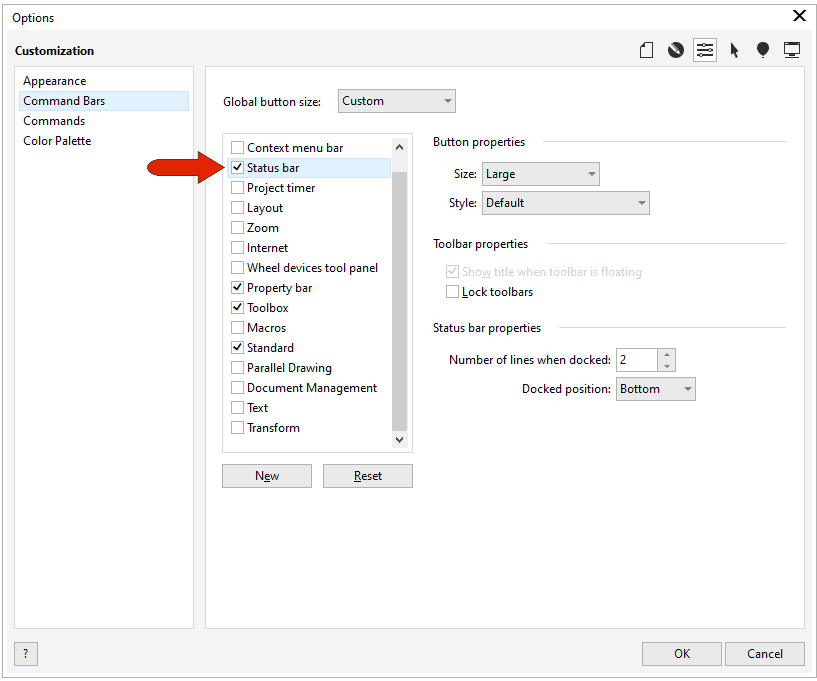Viewport: 817px width, 681px height.
Task: Open the Style dropdown showing Default
Action: pos(565,202)
